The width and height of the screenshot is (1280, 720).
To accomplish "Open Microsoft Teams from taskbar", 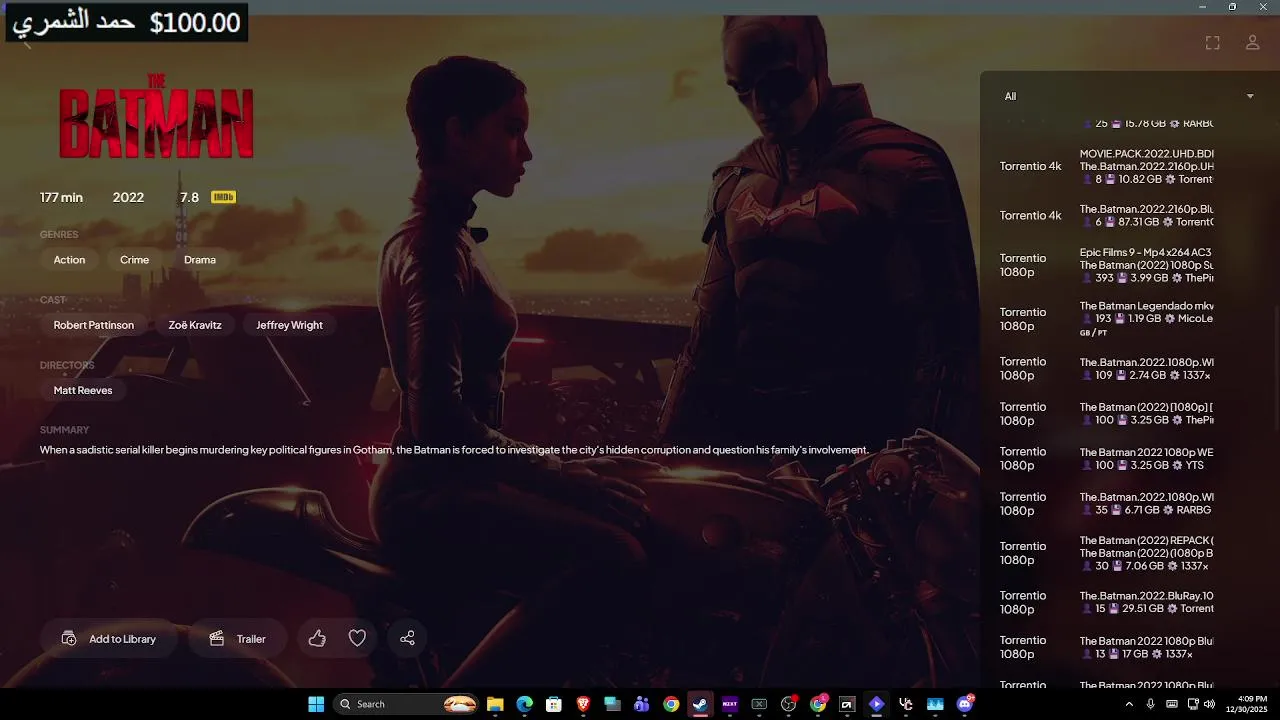I will (x=642, y=704).
